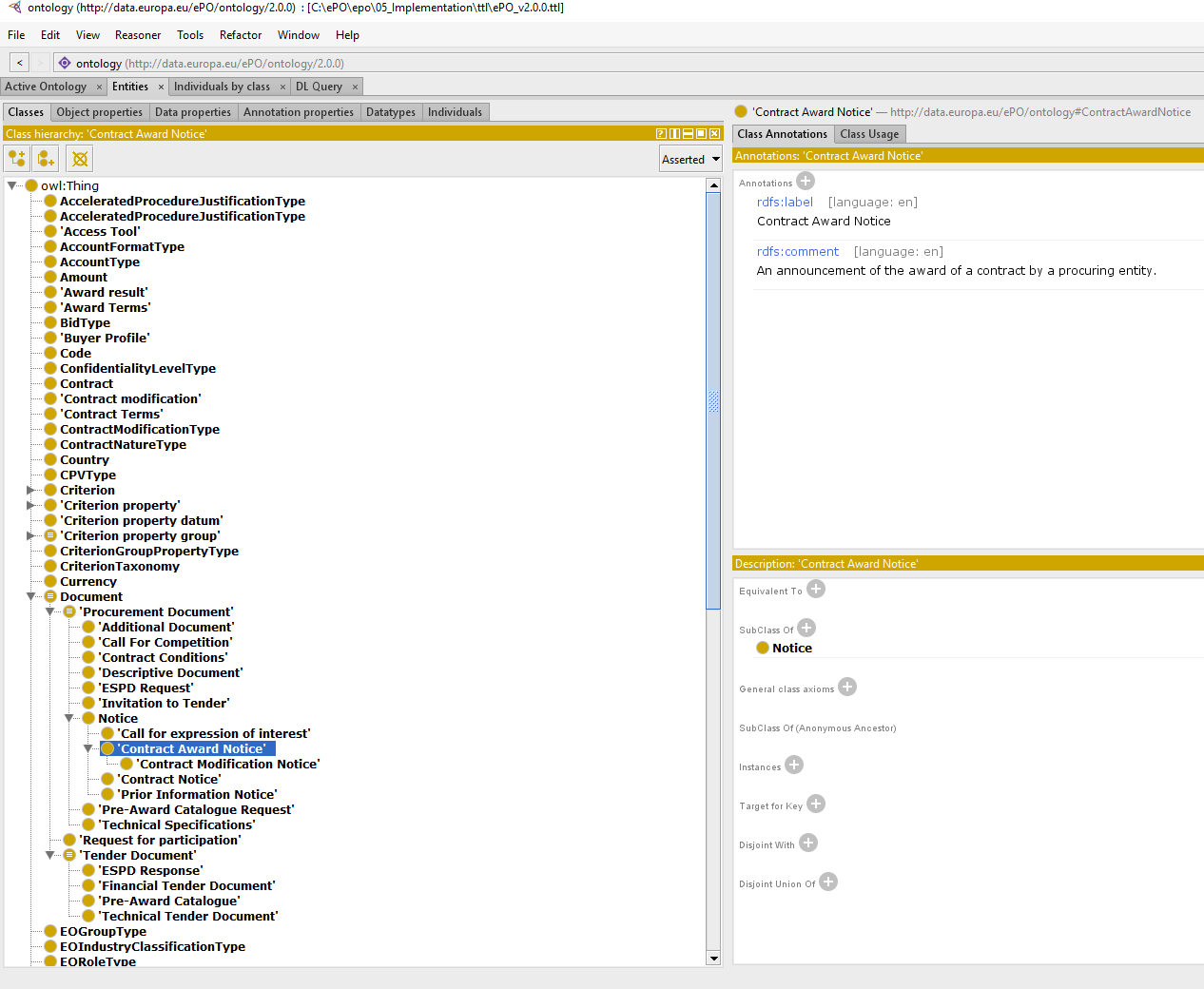The height and width of the screenshot is (989, 1204).
Task: Split the class hierarchy view vertically
Action: (674, 134)
